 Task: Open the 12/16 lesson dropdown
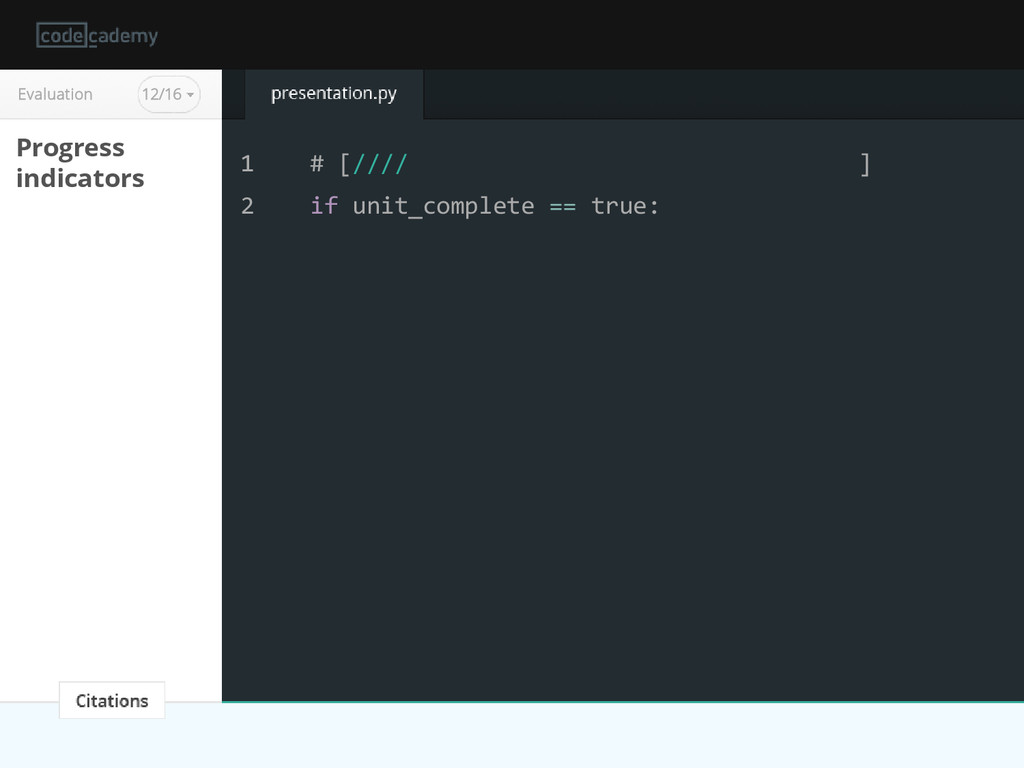[168, 94]
